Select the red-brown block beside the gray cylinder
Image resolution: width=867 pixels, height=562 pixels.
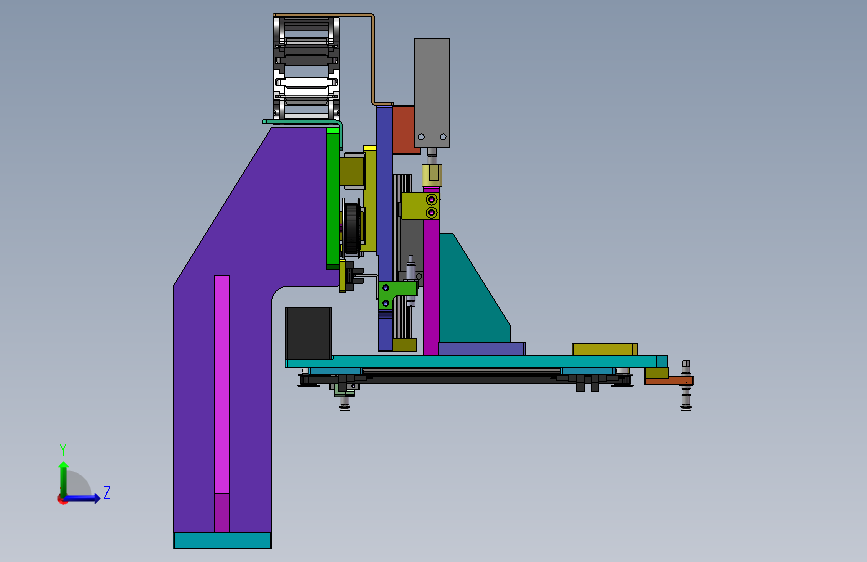(x=403, y=130)
